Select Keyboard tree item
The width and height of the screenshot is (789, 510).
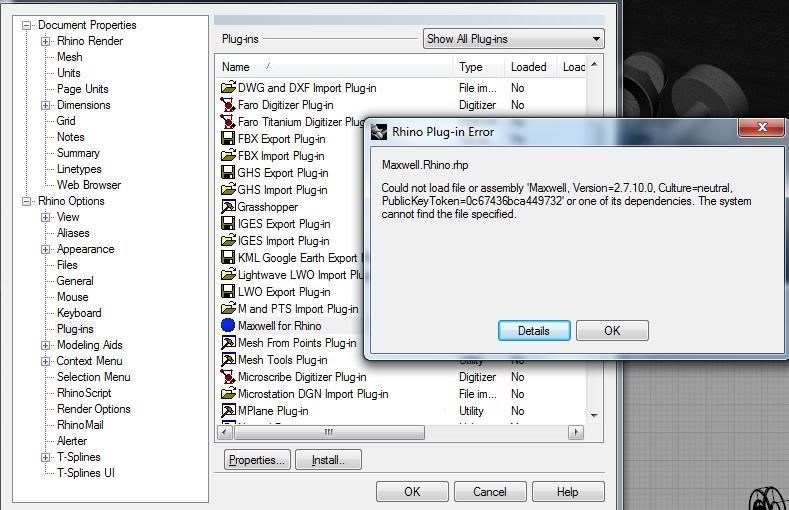79,313
